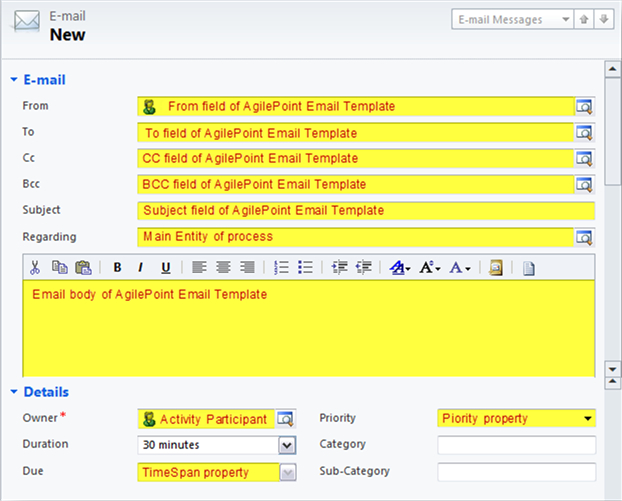Open the Duration dropdown list
Viewport: 622px width, 501px height.
287,445
